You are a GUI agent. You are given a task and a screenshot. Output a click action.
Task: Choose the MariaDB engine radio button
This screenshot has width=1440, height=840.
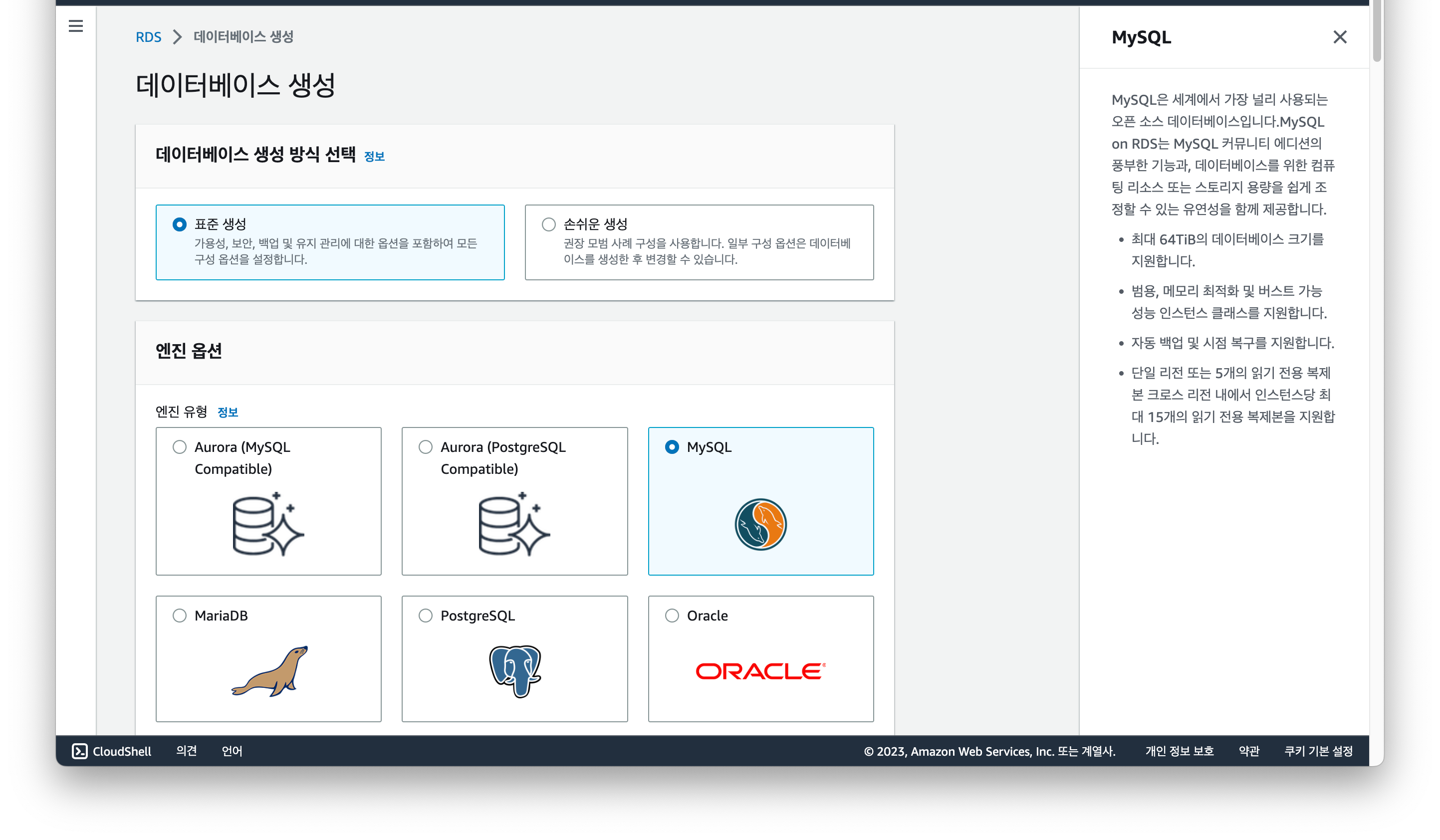(x=180, y=616)
